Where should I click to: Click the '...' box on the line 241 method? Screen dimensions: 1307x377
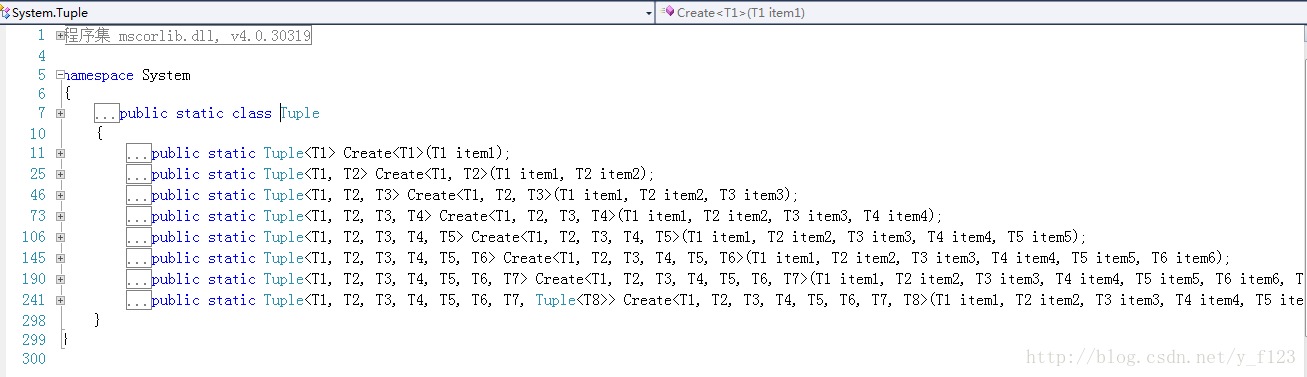pos(138,300)
